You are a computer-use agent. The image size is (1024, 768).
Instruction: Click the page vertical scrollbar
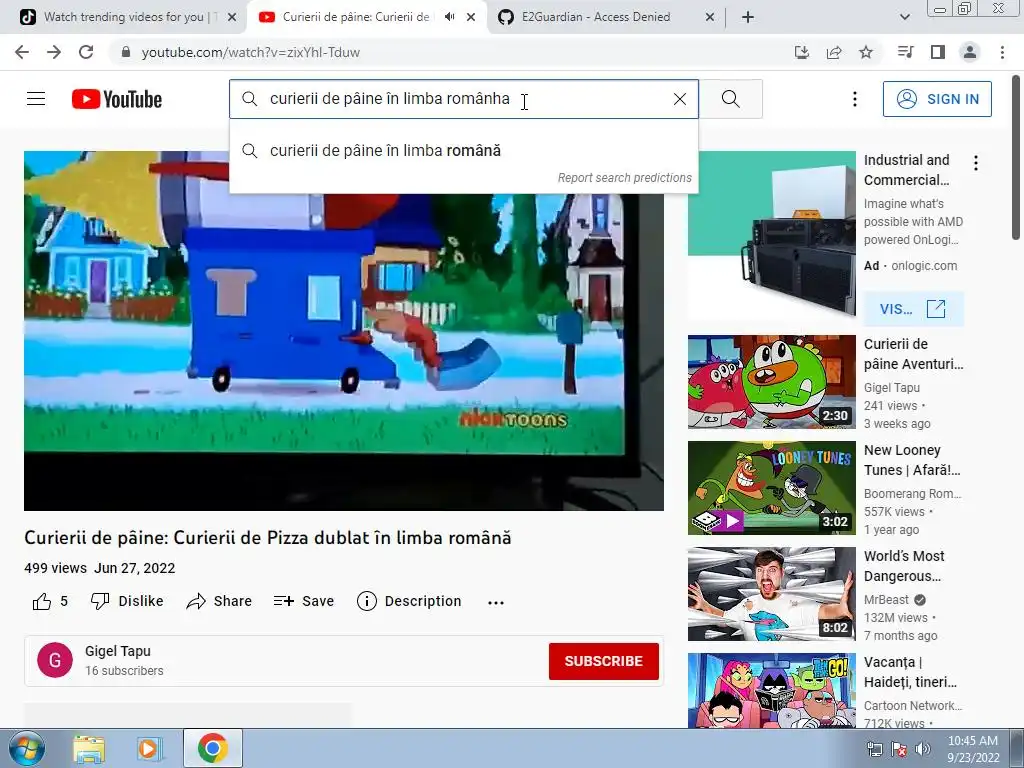pyautogui.click(x=1016, y=157)
